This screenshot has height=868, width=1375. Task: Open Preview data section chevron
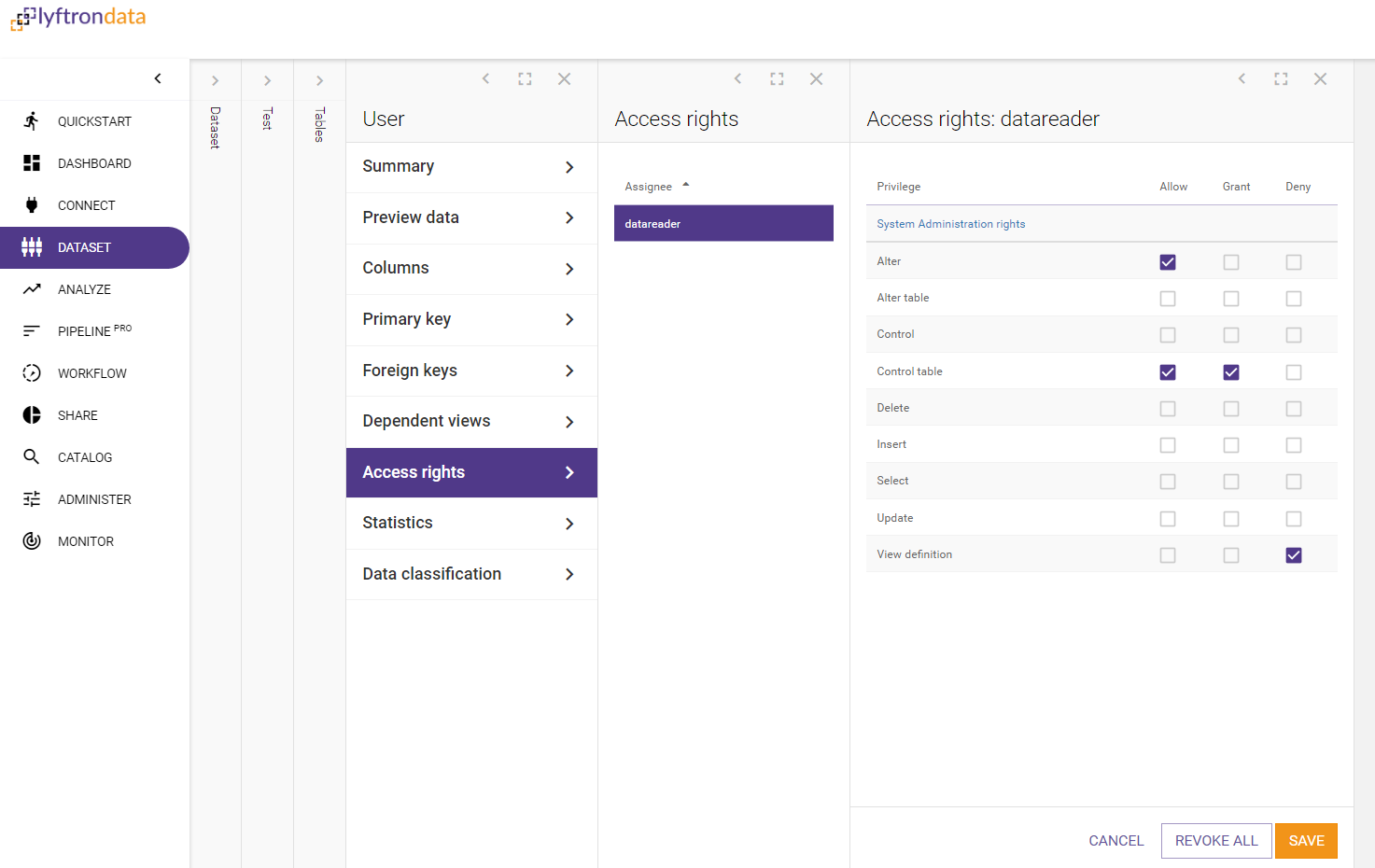coord(569,217)
